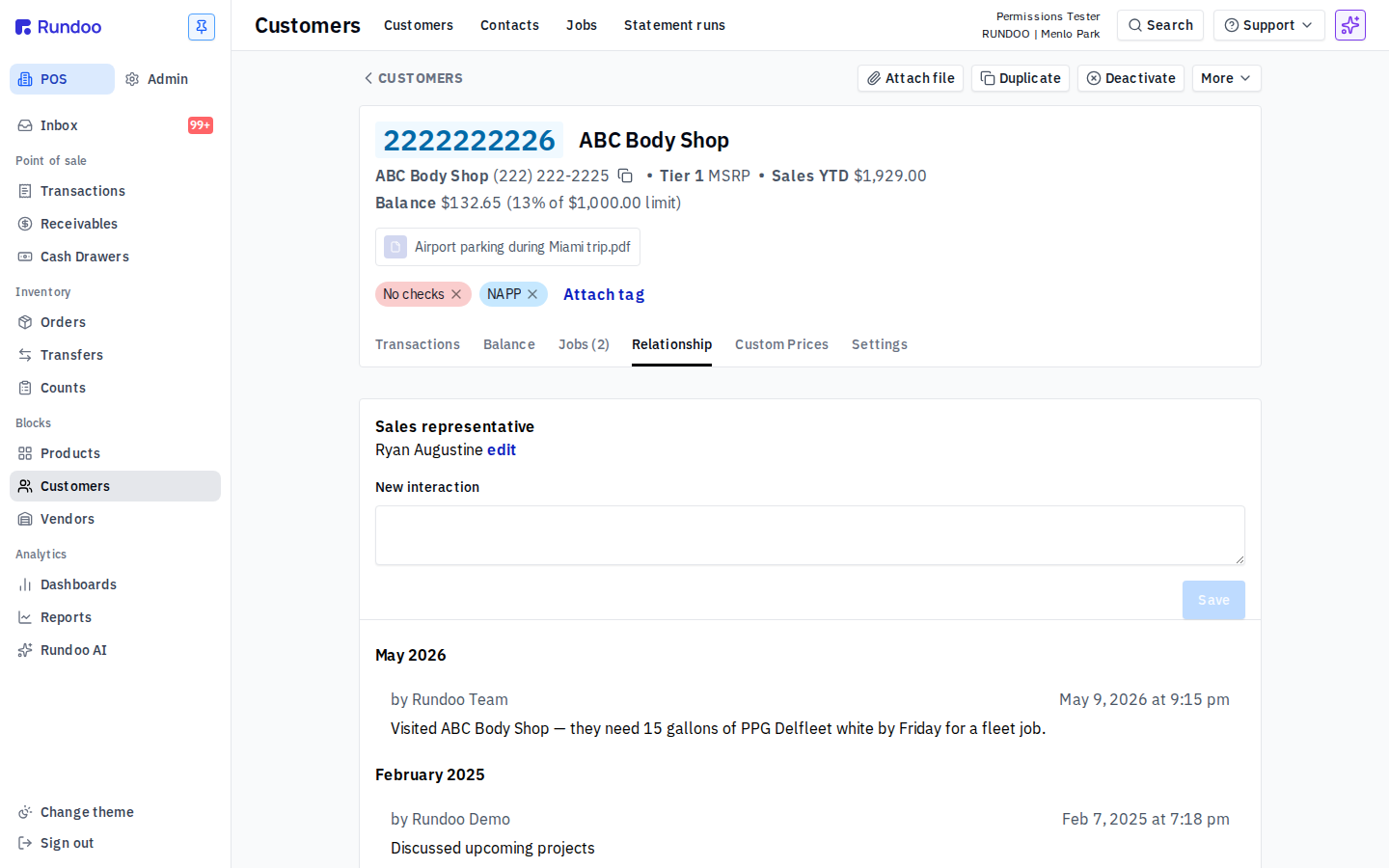Screen dimensions: 1389x868
Task: Open the Search button
Action: point(1160,25)
